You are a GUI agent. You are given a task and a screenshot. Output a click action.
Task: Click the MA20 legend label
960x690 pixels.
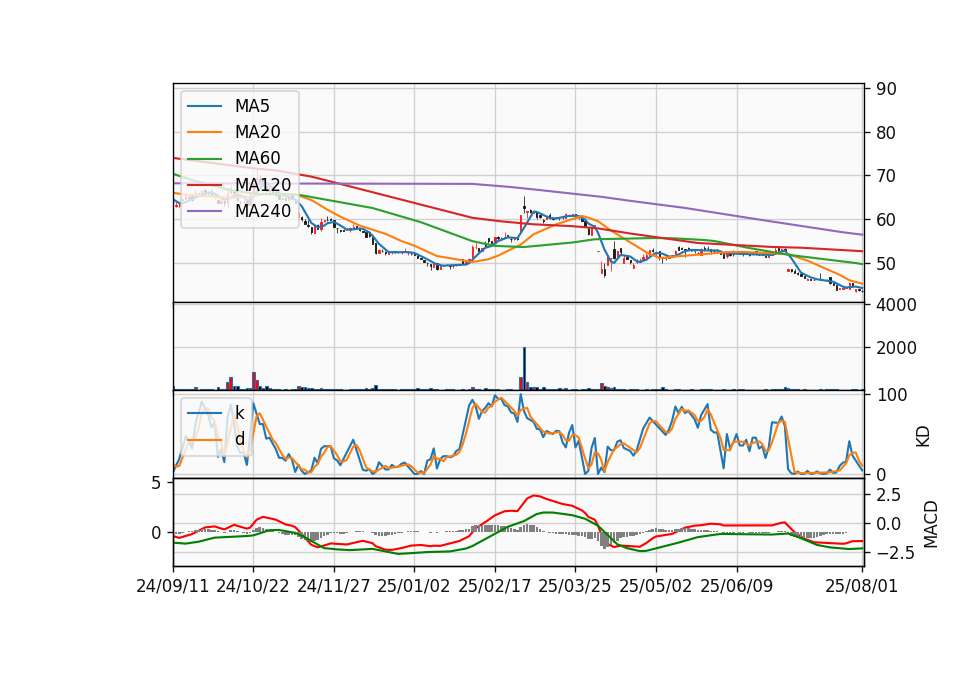(x=258, y=132)
